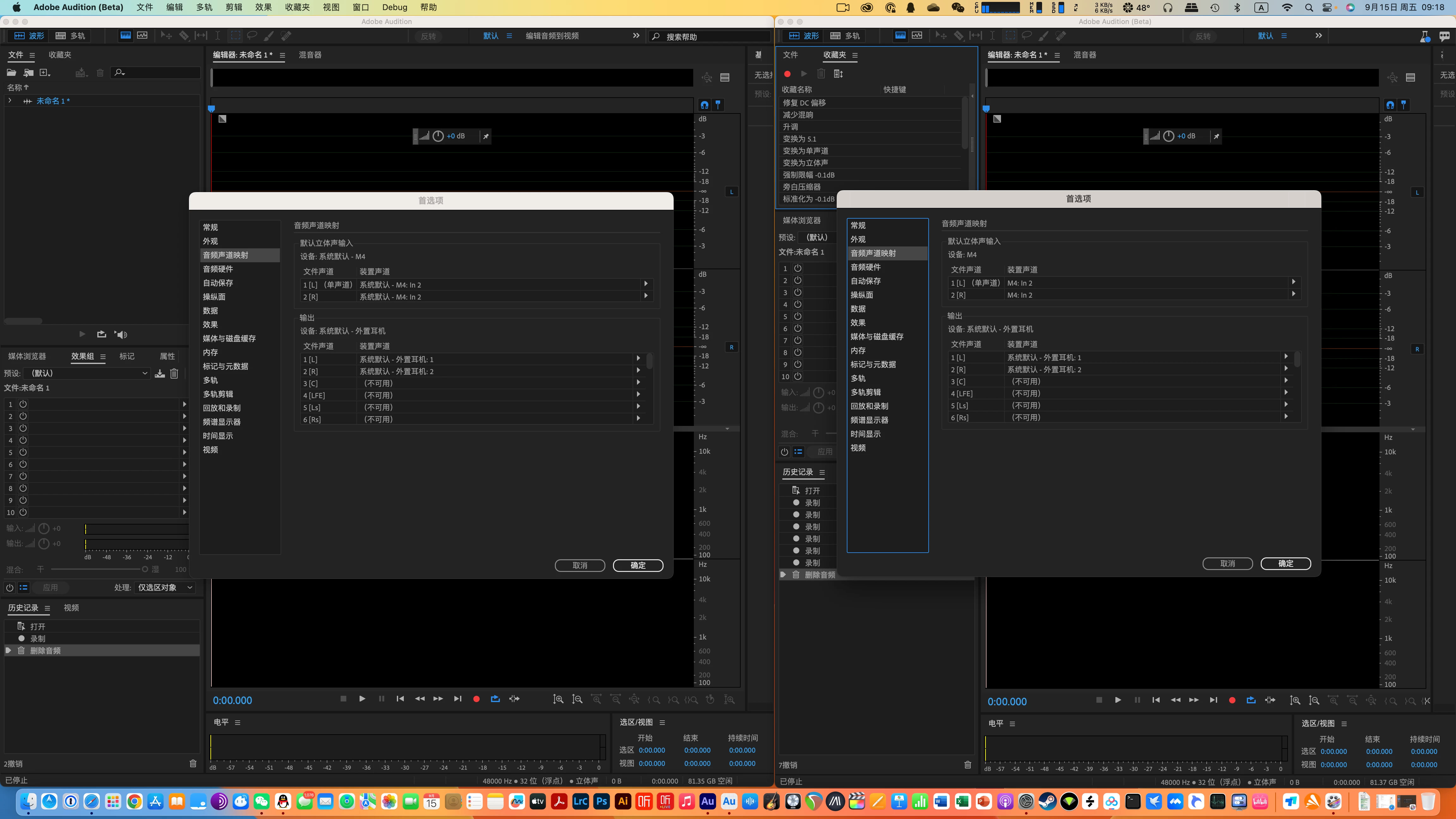Expand the 未命名 1 file tree item

(9, 100)
